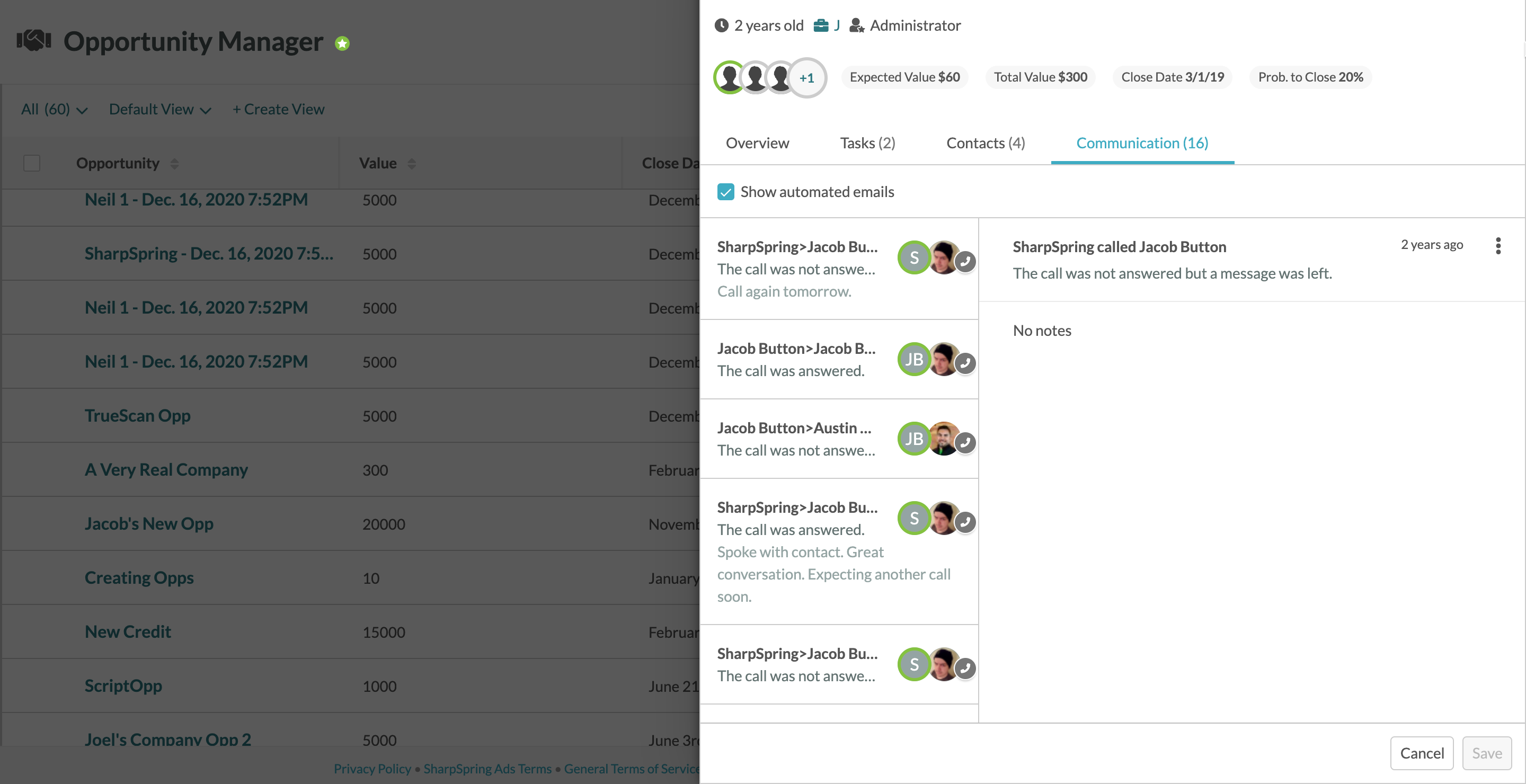Uncheck Show automated emails
The height and width of the screenshot is (784, 1526).
[x=726, y=192]
